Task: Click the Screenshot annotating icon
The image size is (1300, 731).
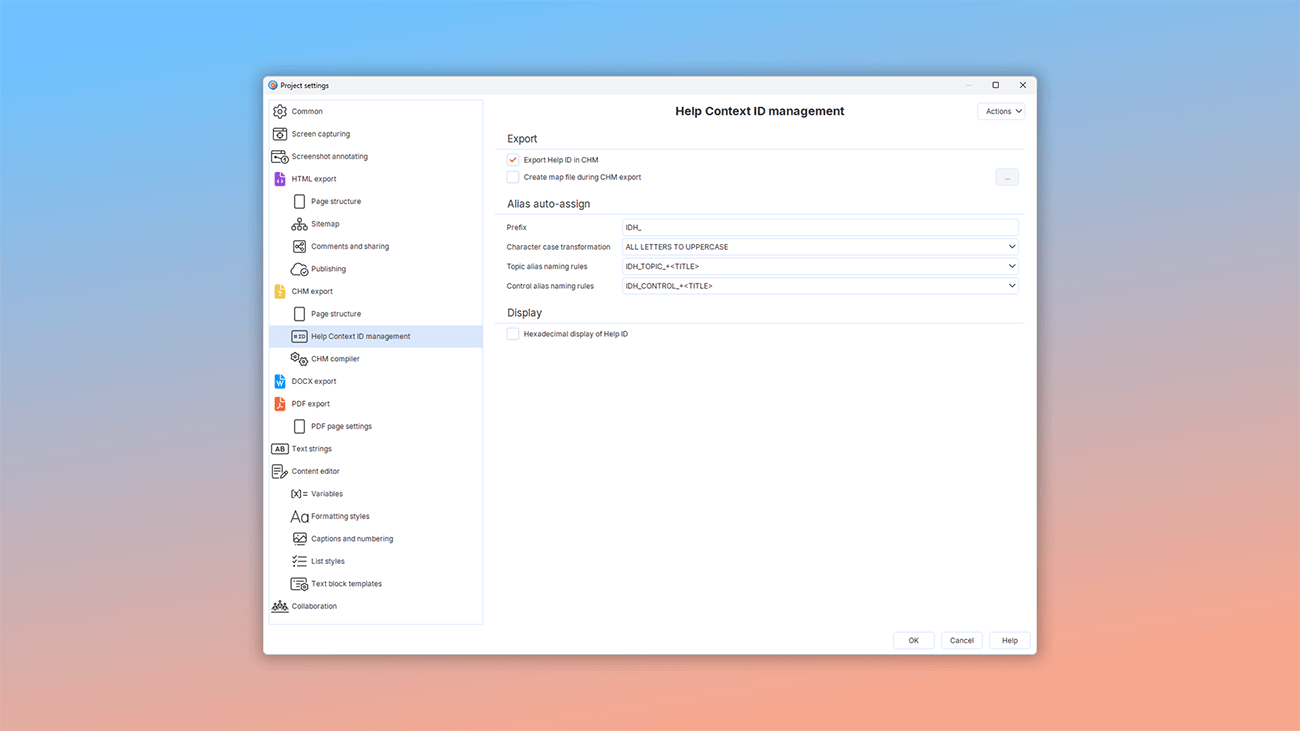Action: tap(281, 156)
